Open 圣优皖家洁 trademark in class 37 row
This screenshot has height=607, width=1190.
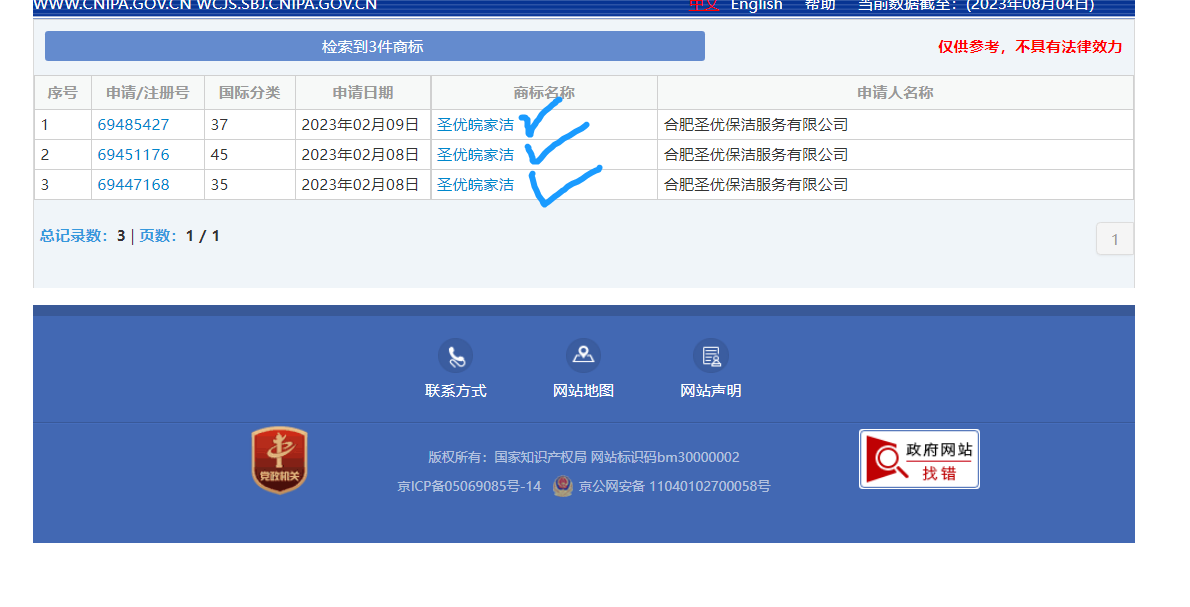[475, 124]
